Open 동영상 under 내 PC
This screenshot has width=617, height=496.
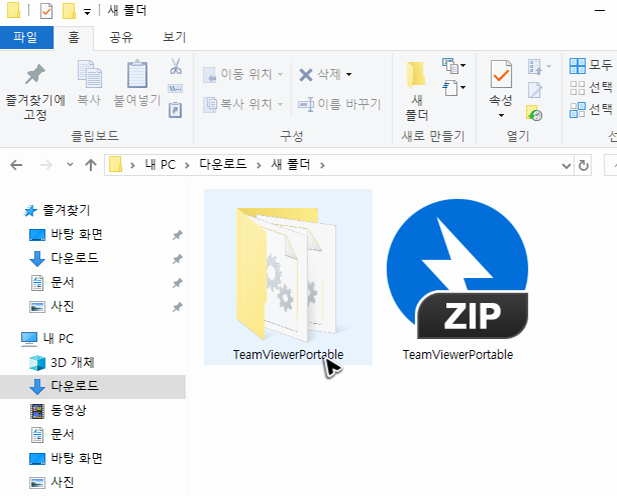point(68,411)
